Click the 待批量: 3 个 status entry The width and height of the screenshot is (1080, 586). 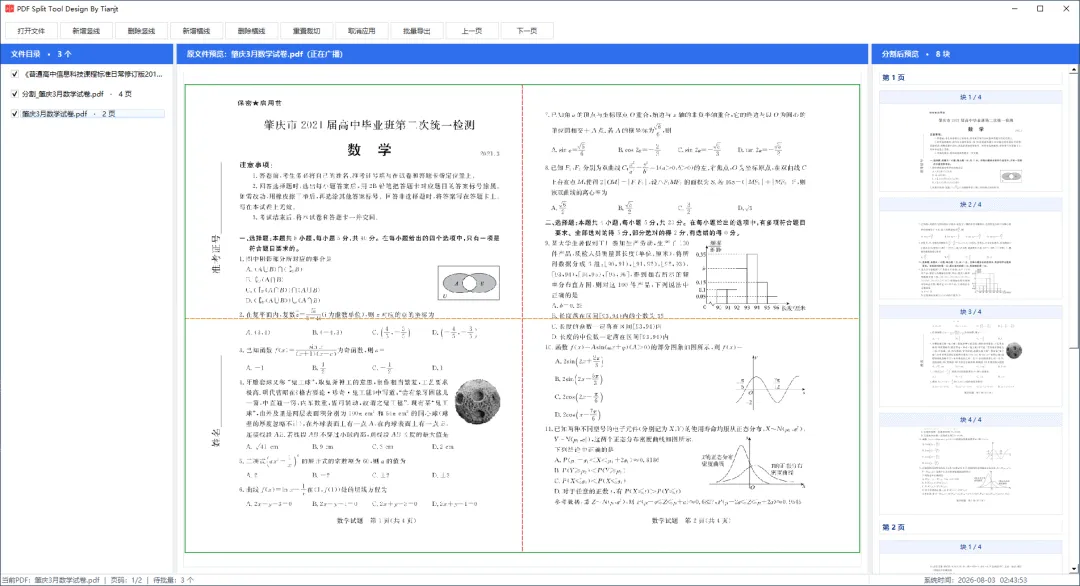point(173,580)
